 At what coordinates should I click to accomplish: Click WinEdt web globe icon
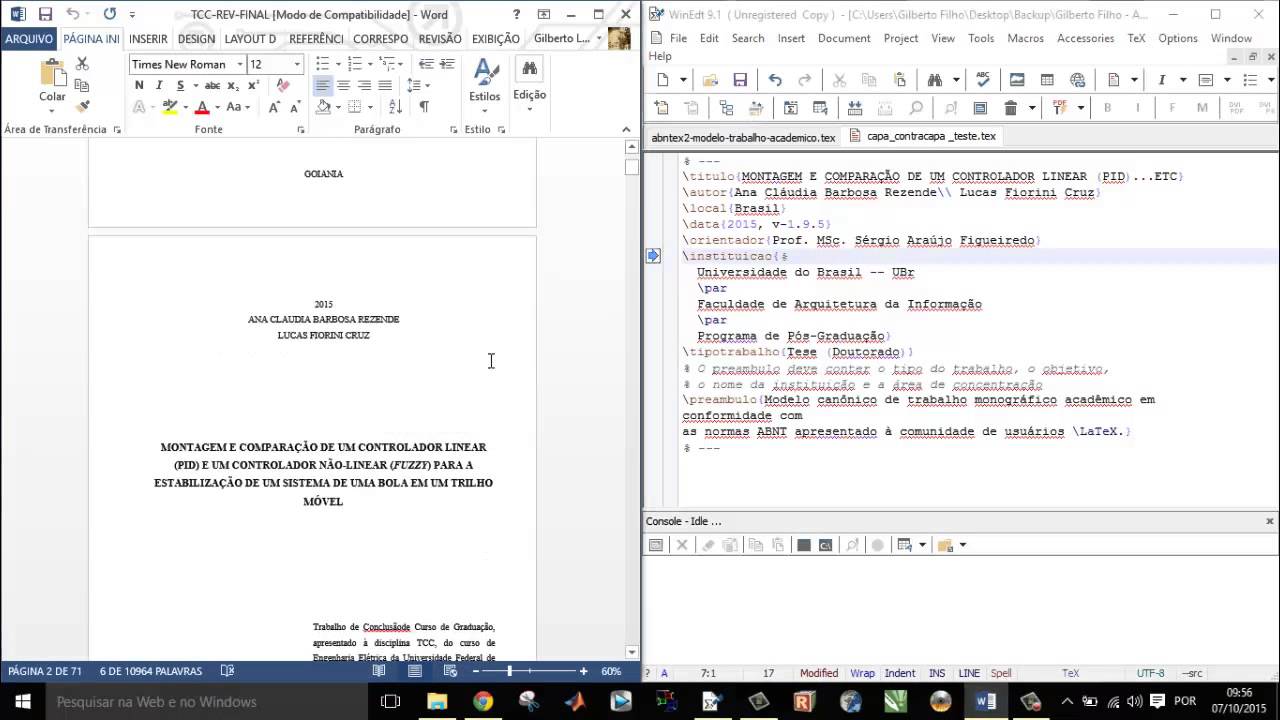pos(1077,80)
